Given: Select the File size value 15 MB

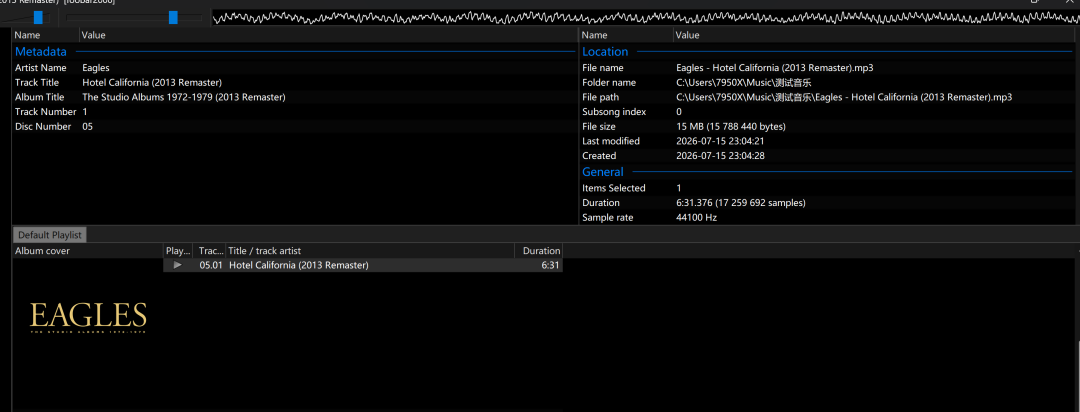Looking at the screenshot, I should (x=731, y=127).
